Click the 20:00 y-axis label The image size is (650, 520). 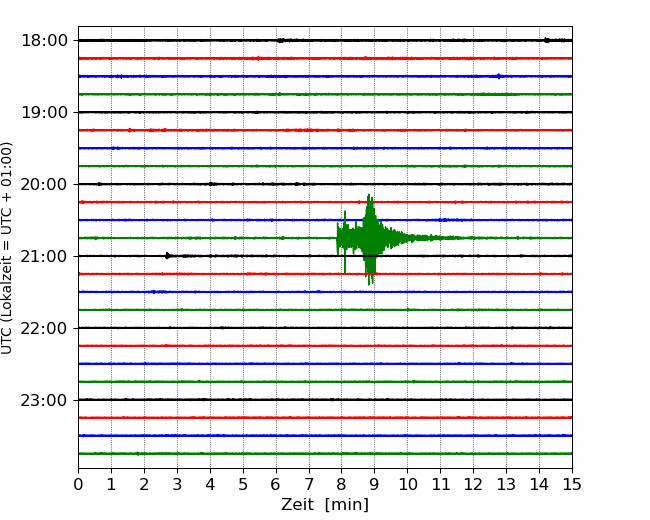pyautogui.click(x=44, y=184)
